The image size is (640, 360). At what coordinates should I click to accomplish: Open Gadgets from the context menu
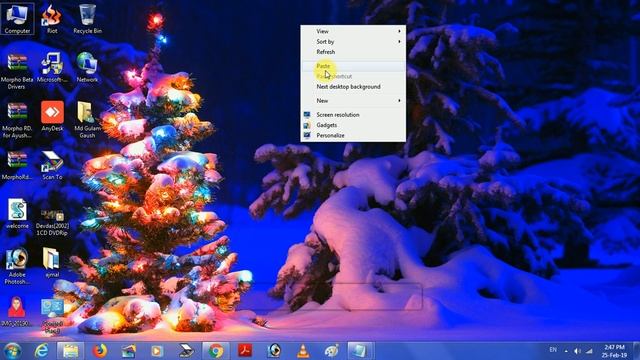353,125
